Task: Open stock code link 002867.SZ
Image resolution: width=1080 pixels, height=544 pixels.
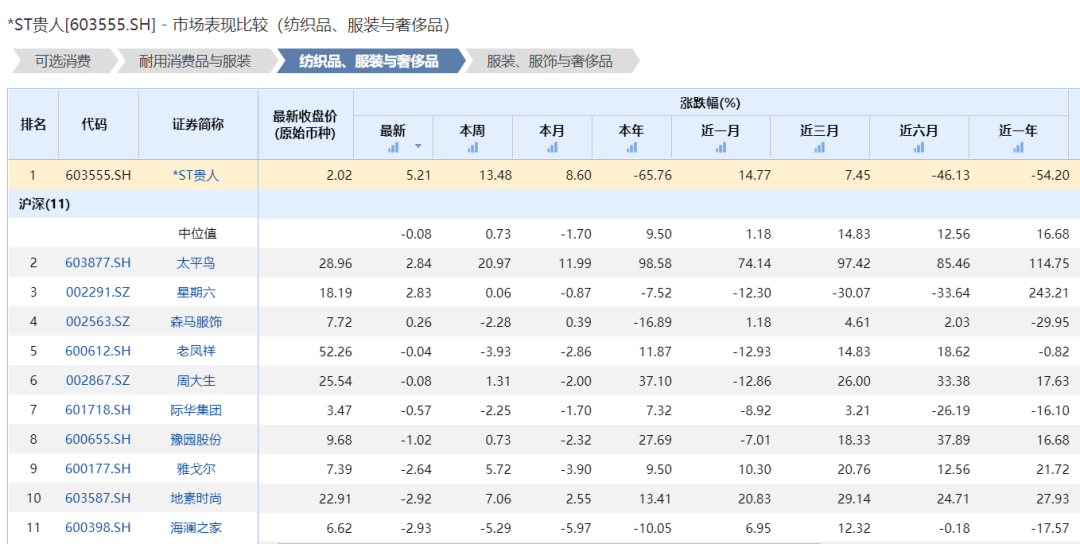Action: [x=98, y=381]
